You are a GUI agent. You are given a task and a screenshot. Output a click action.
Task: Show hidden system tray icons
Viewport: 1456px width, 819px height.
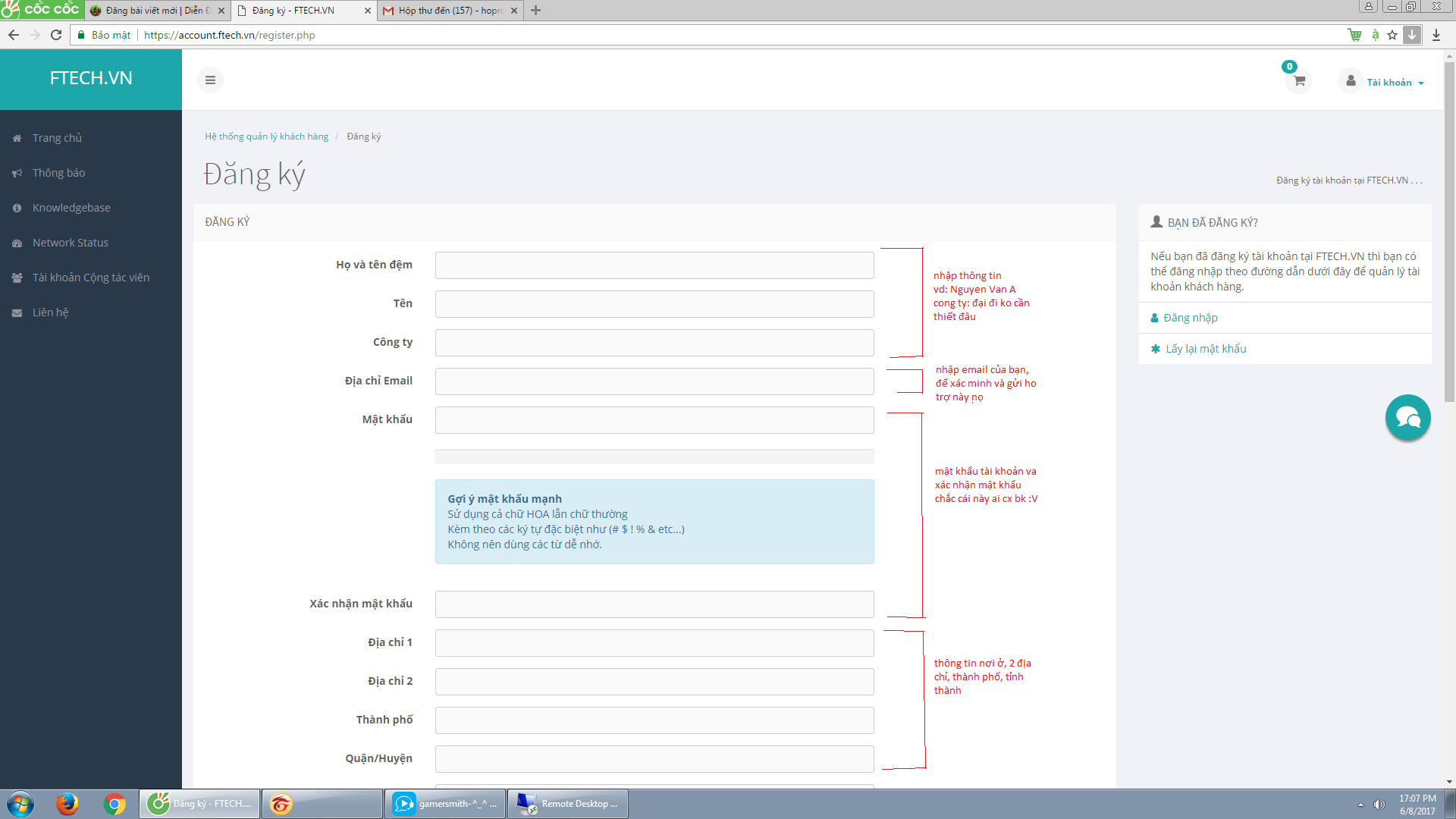point(1360,805)
